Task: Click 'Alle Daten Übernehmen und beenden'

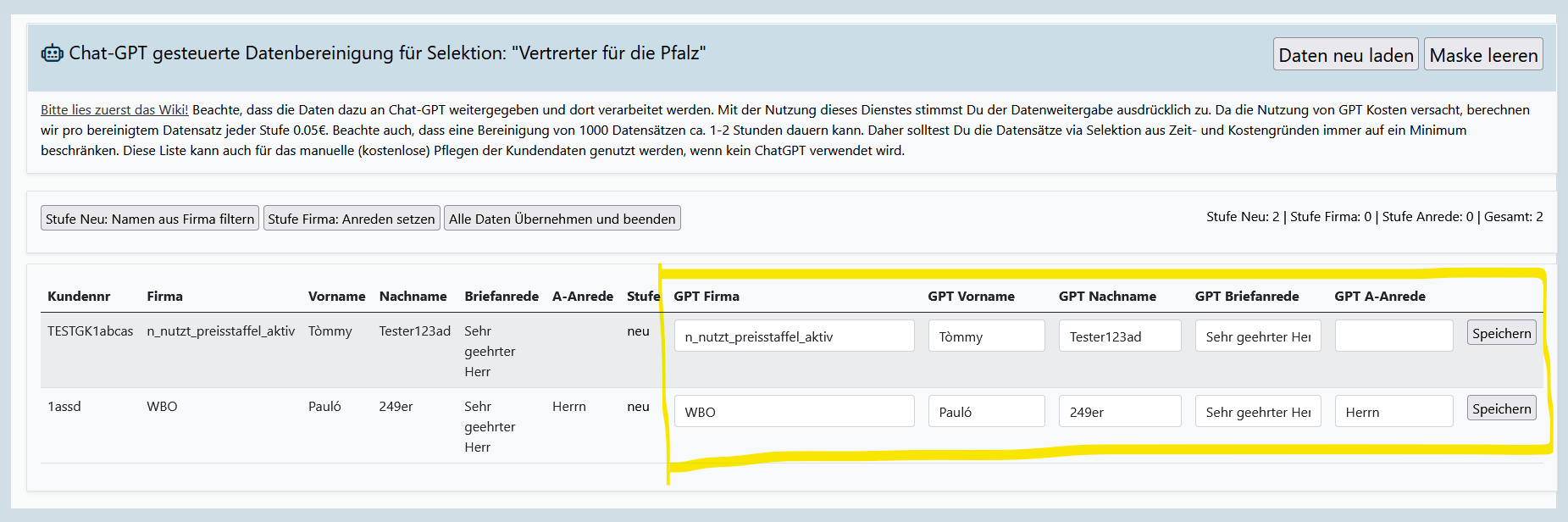Action: click(x=562, y=219)
